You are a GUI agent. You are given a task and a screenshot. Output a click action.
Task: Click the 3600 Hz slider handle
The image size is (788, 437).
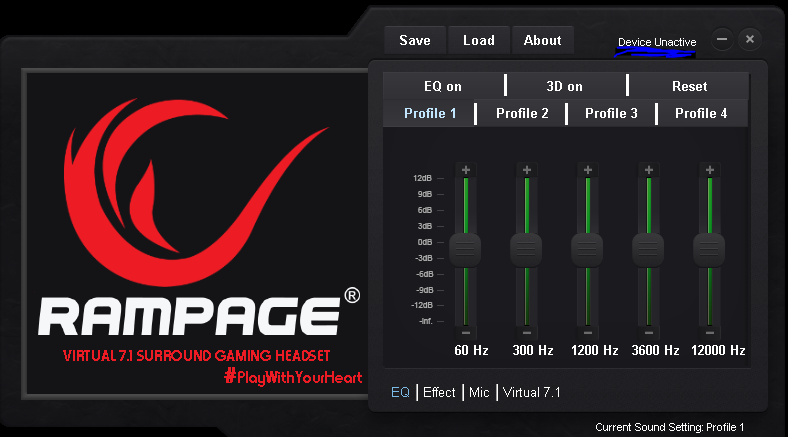pyautogui.click(x=648, y=250)
